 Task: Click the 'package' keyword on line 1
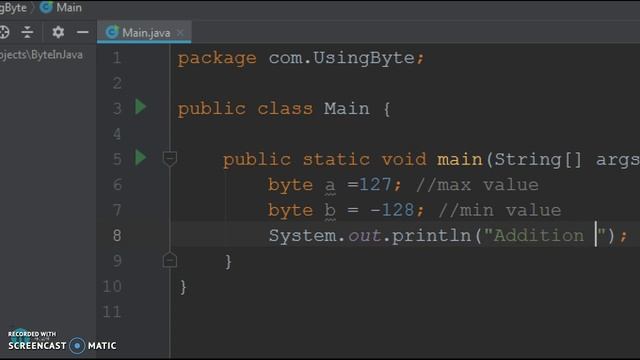[217, 59]
